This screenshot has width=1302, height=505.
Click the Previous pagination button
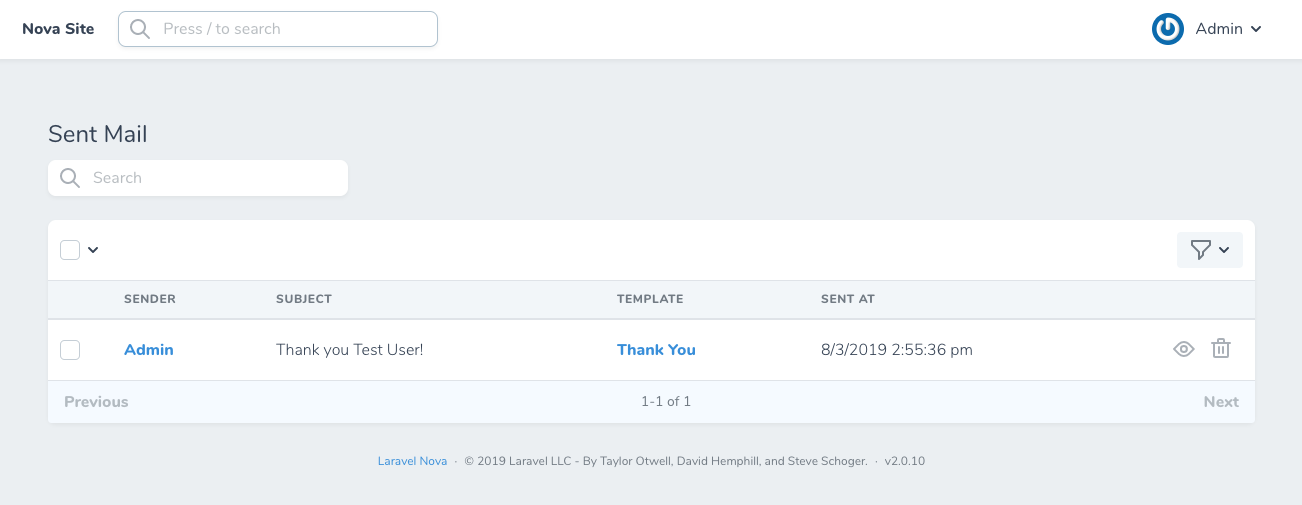(96, 402)
